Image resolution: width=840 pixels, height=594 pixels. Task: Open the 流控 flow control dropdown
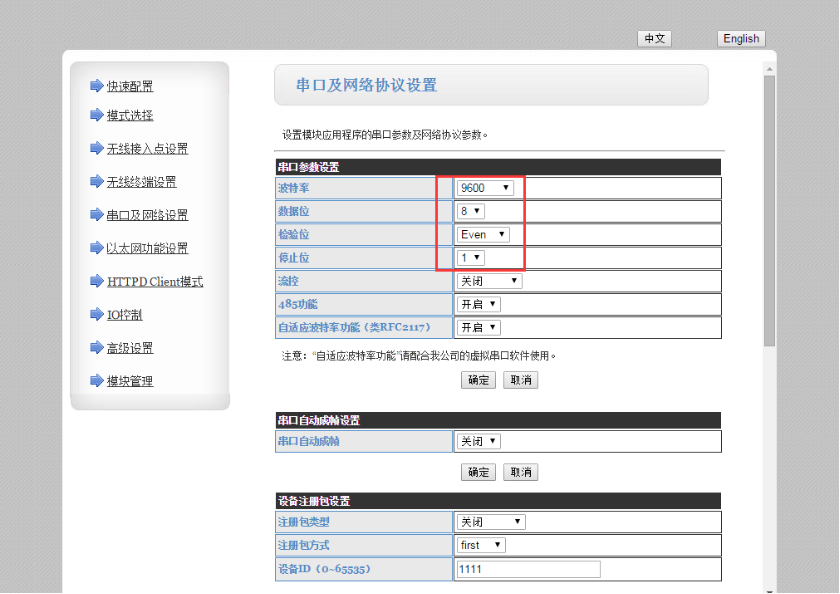(x=489, y=282)
